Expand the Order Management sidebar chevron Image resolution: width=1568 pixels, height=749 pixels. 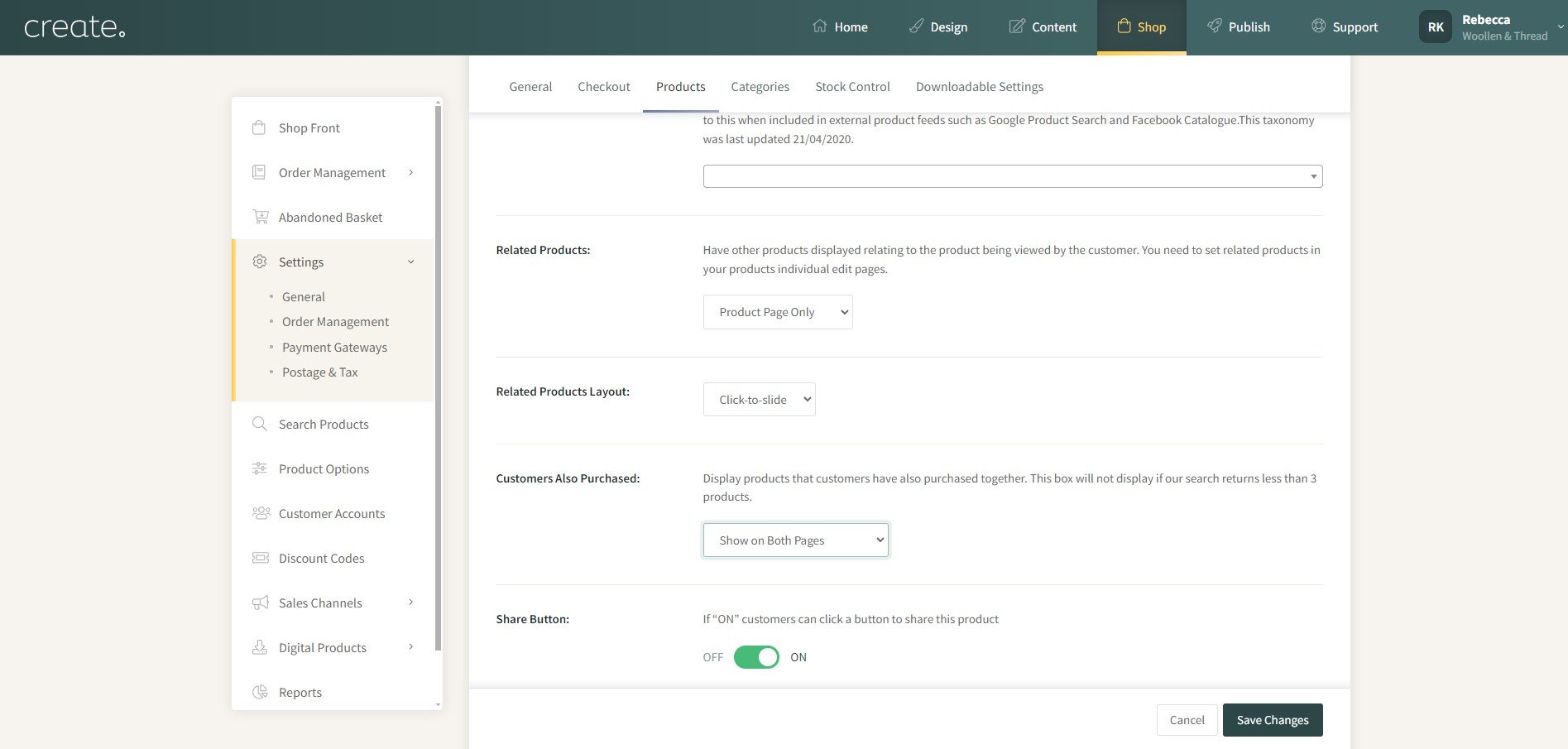pos(411,172)
